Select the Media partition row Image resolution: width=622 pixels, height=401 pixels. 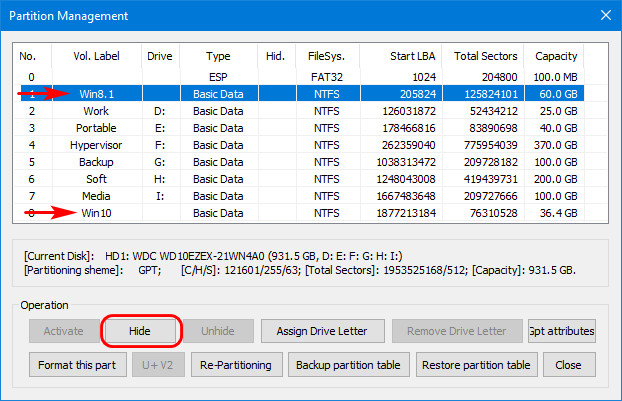point(299,196)
